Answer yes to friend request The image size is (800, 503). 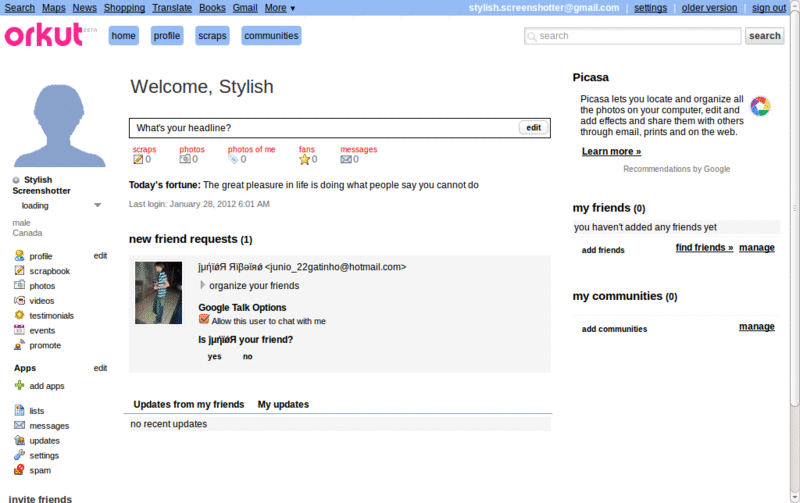214,356
